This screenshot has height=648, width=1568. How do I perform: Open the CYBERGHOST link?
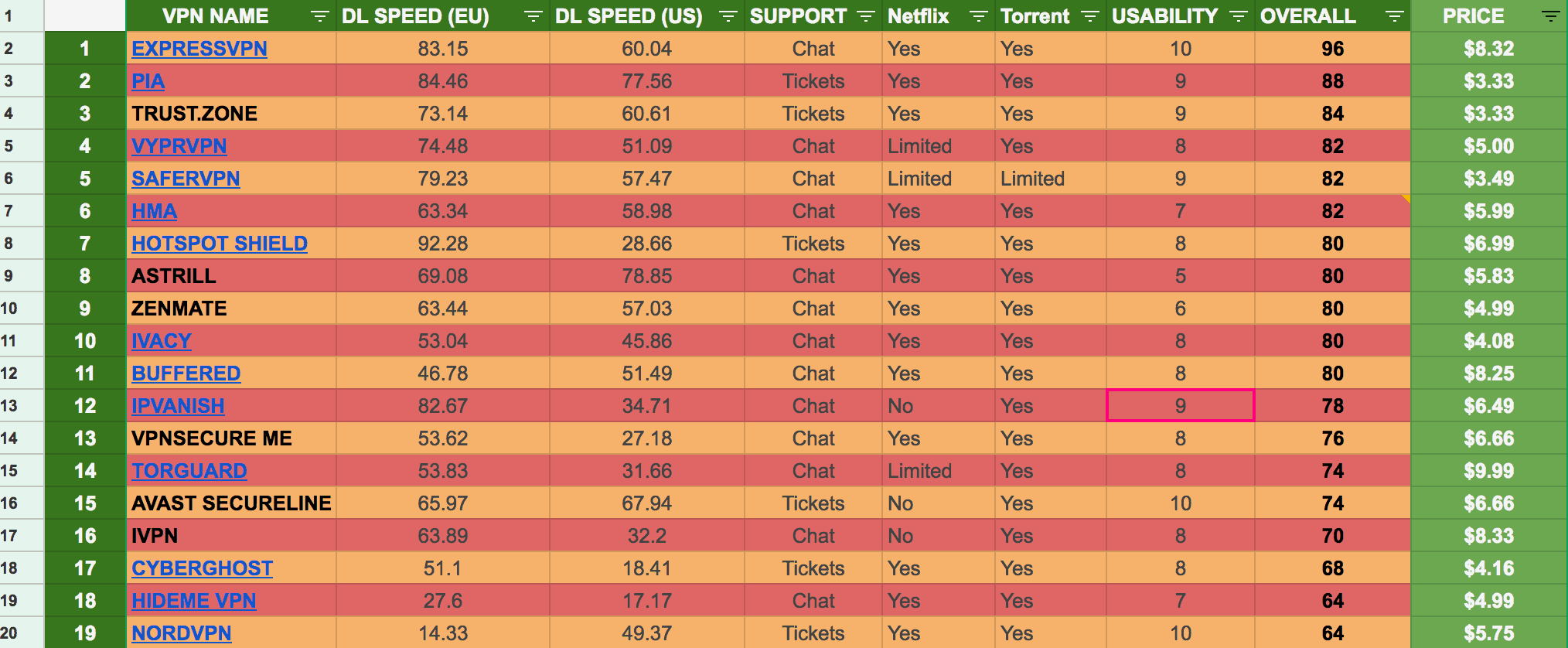(x=202, y=568)
